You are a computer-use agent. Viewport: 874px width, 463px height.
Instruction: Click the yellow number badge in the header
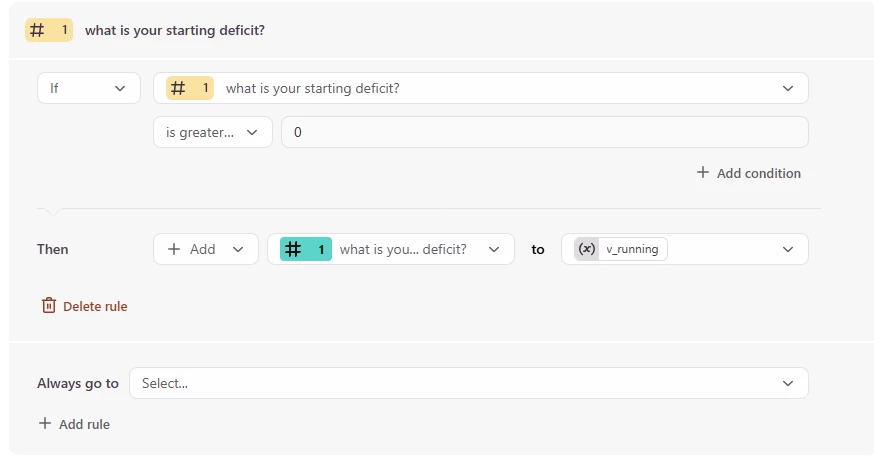tap(49, 30)
